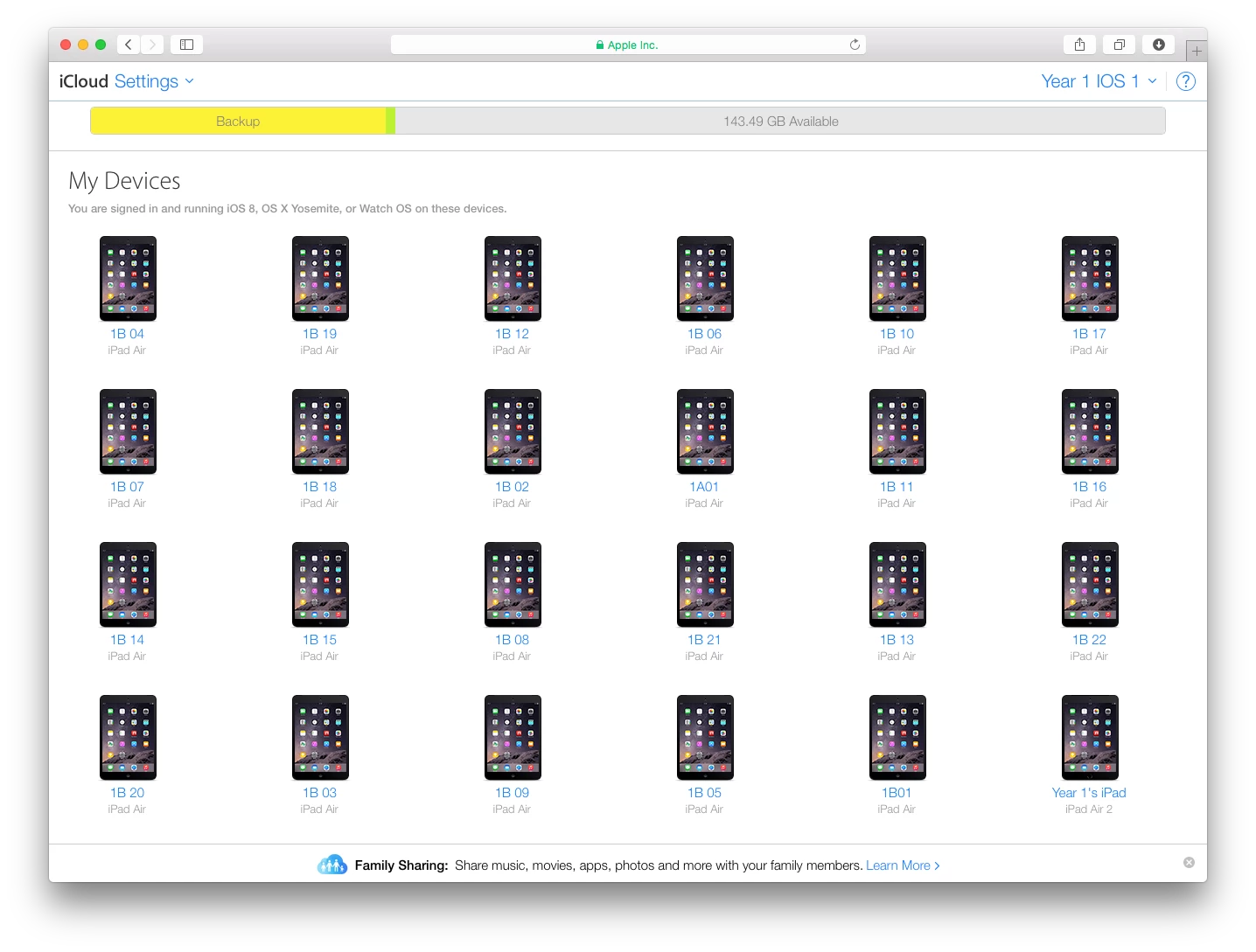Click the 1B 20 device name link

click(x=127, y=793)
